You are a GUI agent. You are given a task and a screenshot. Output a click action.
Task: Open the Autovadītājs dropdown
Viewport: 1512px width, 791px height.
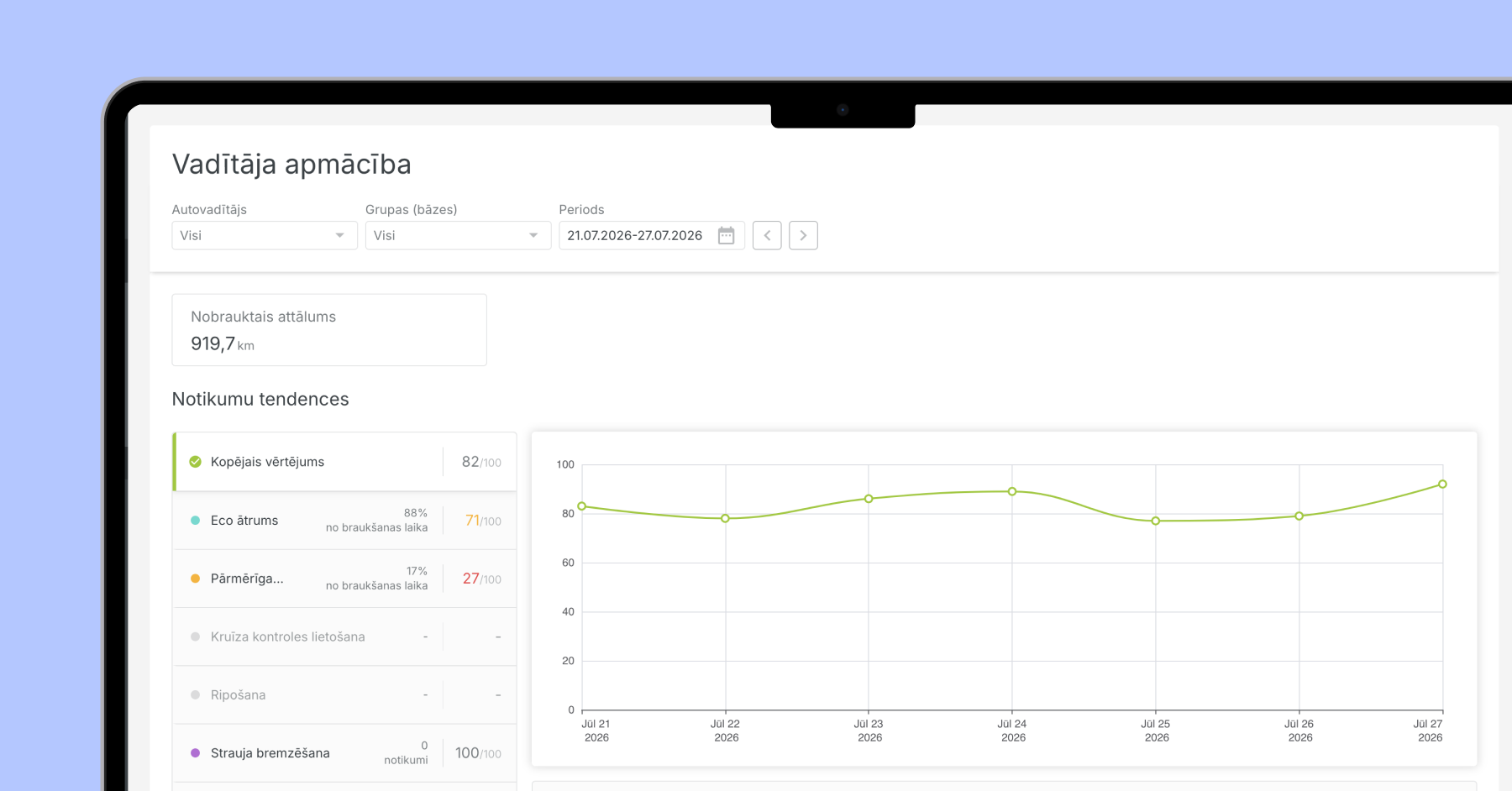point(265,235)
